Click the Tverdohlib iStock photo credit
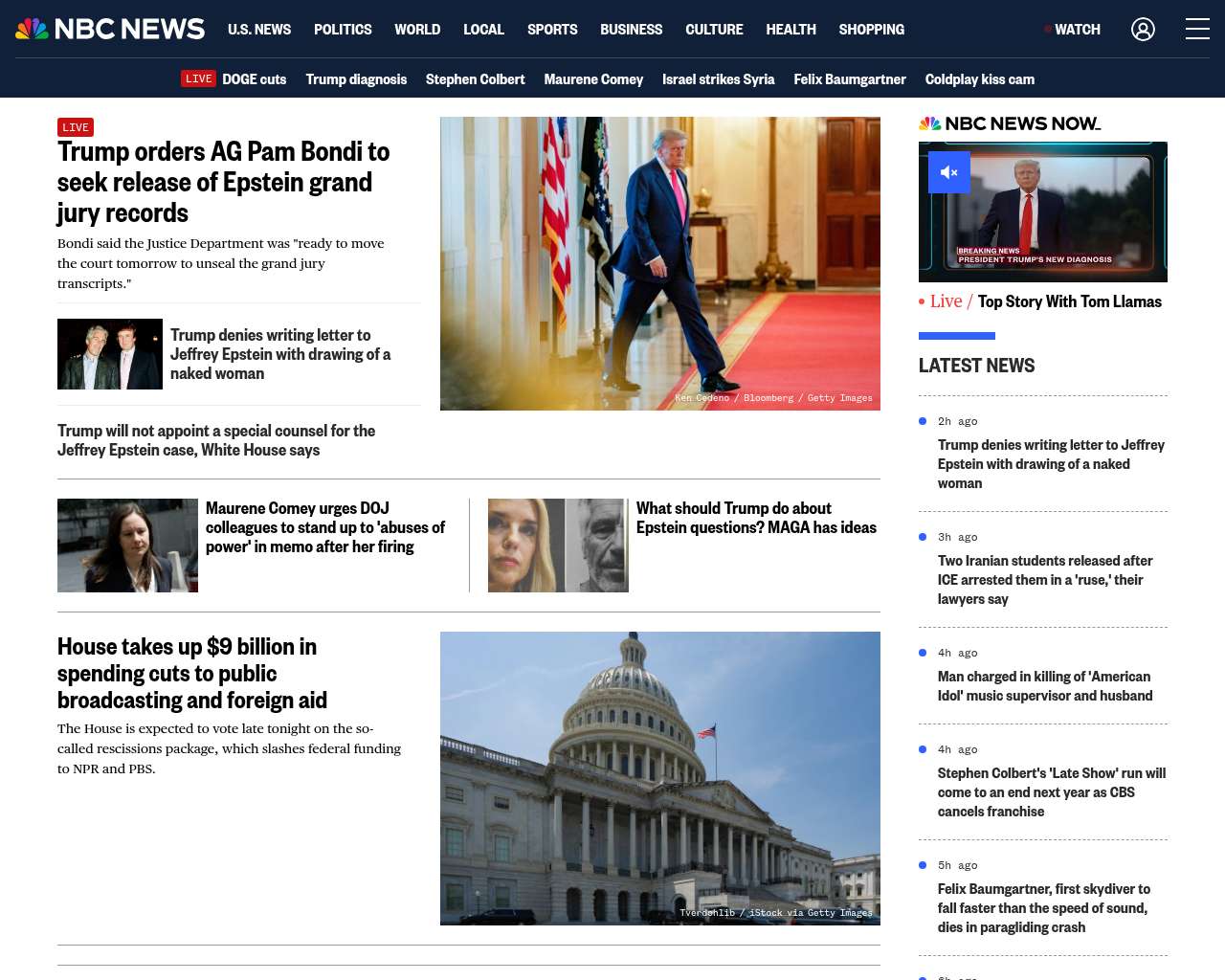 pos(776,913)
